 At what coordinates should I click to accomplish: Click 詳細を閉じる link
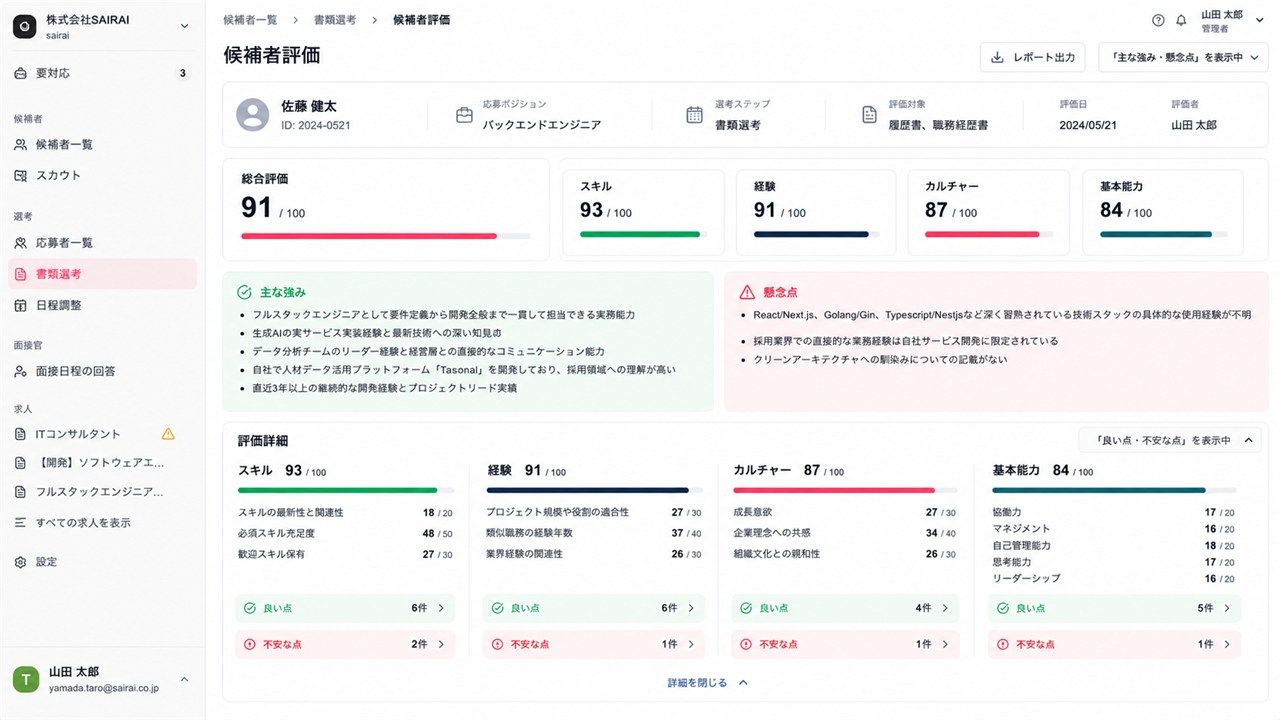(709, 682)
